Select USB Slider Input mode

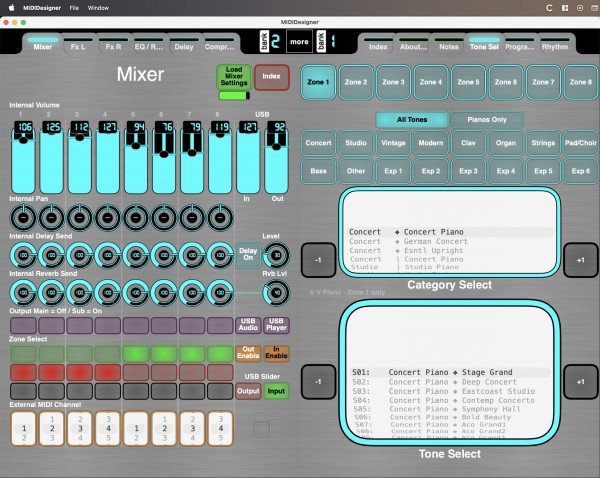(276, 391)
